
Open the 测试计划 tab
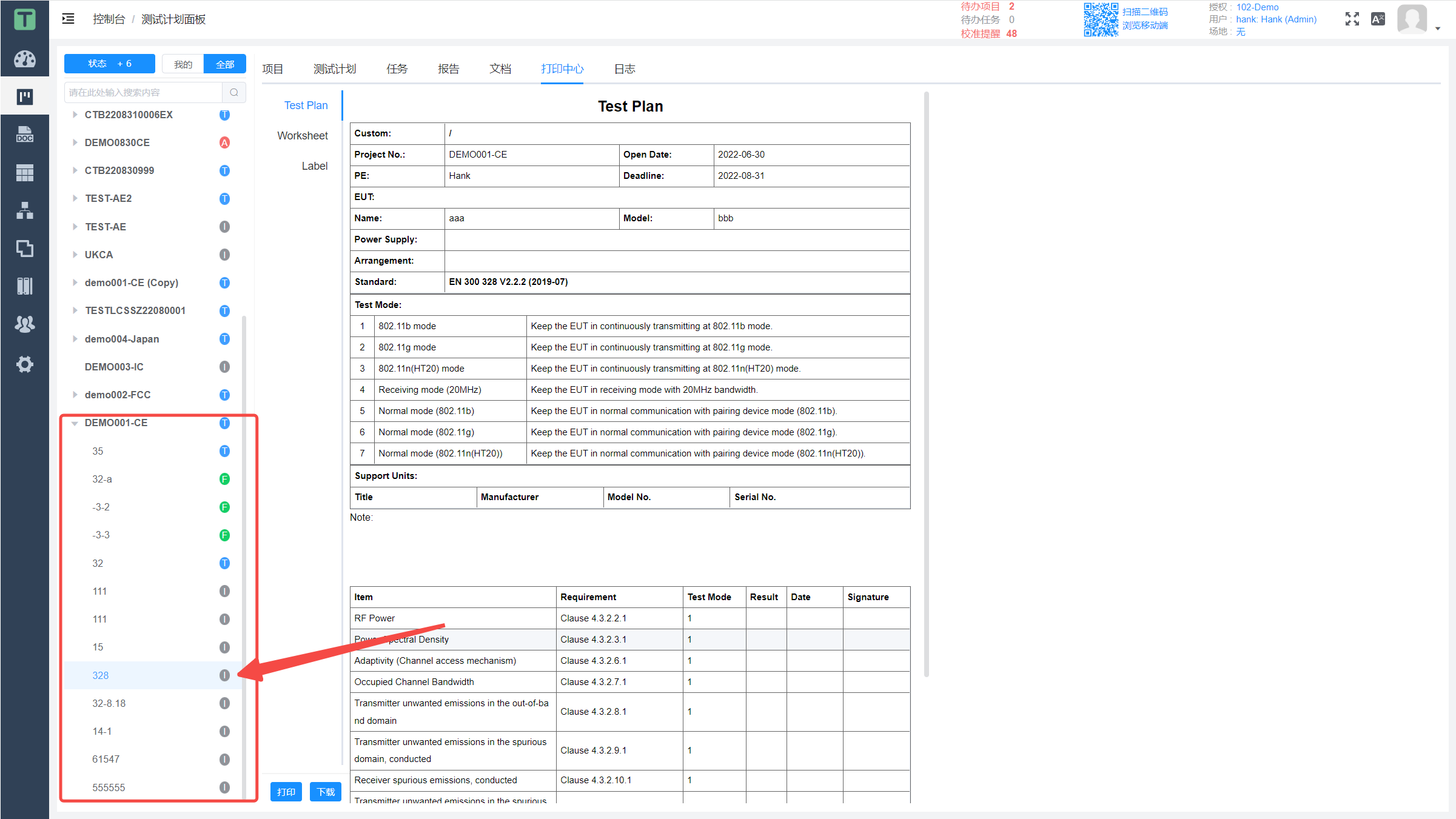[x=335, y=69]
